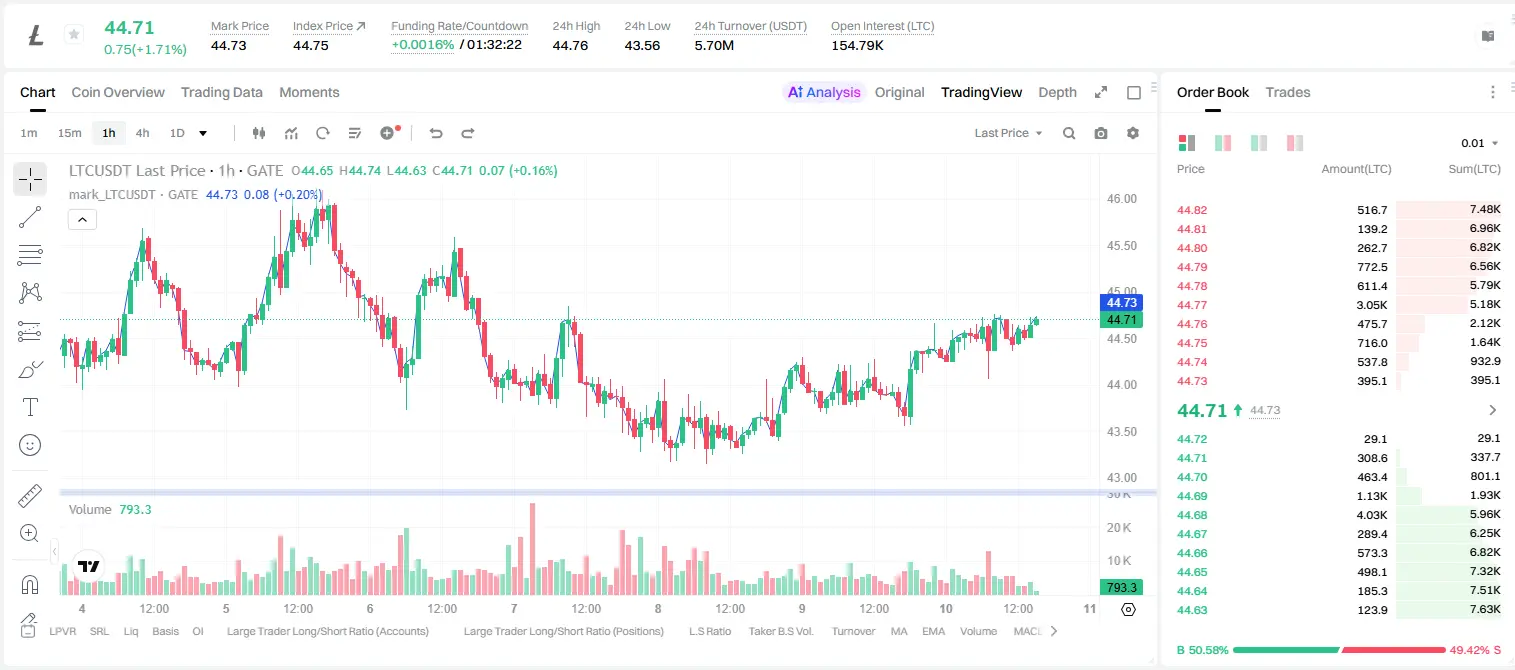Open chart settings gear icon
Image resolution: width=1515 pixels, height=670 pixels.
point(1133,133)
